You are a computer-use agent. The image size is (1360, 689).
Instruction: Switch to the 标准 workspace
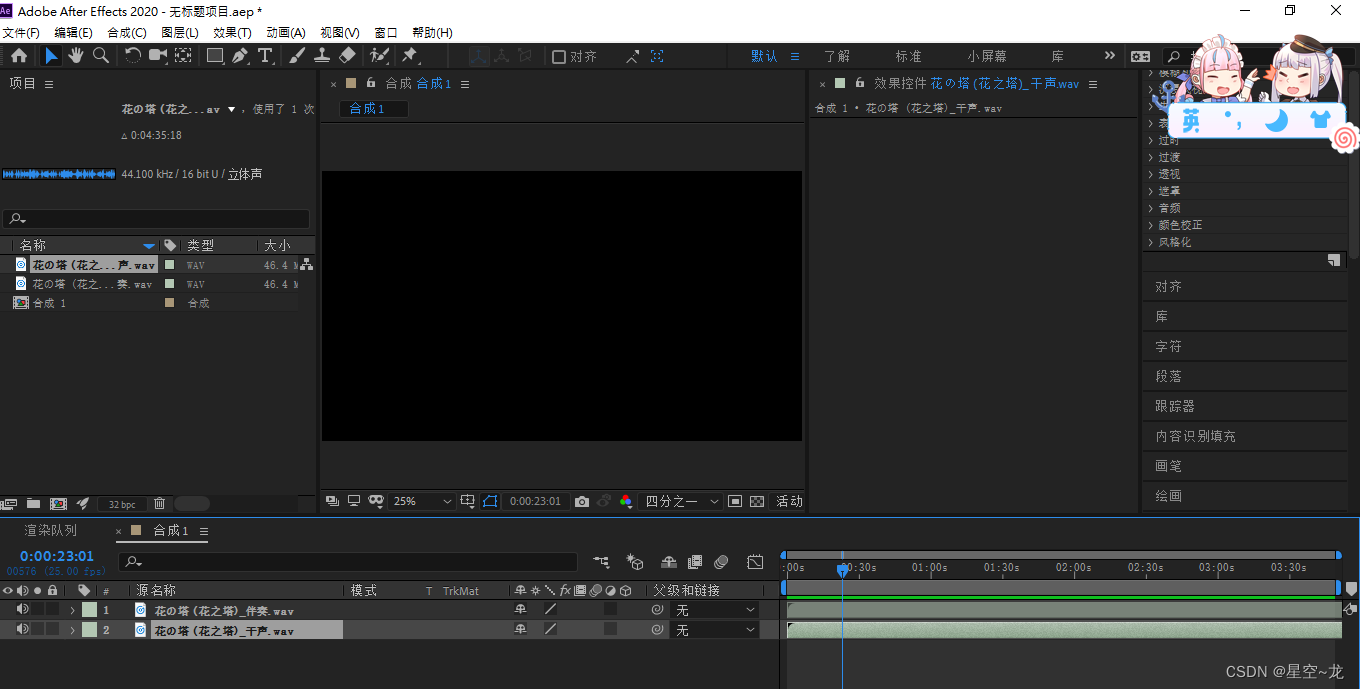pyautogui.click(x=908, y=56)
